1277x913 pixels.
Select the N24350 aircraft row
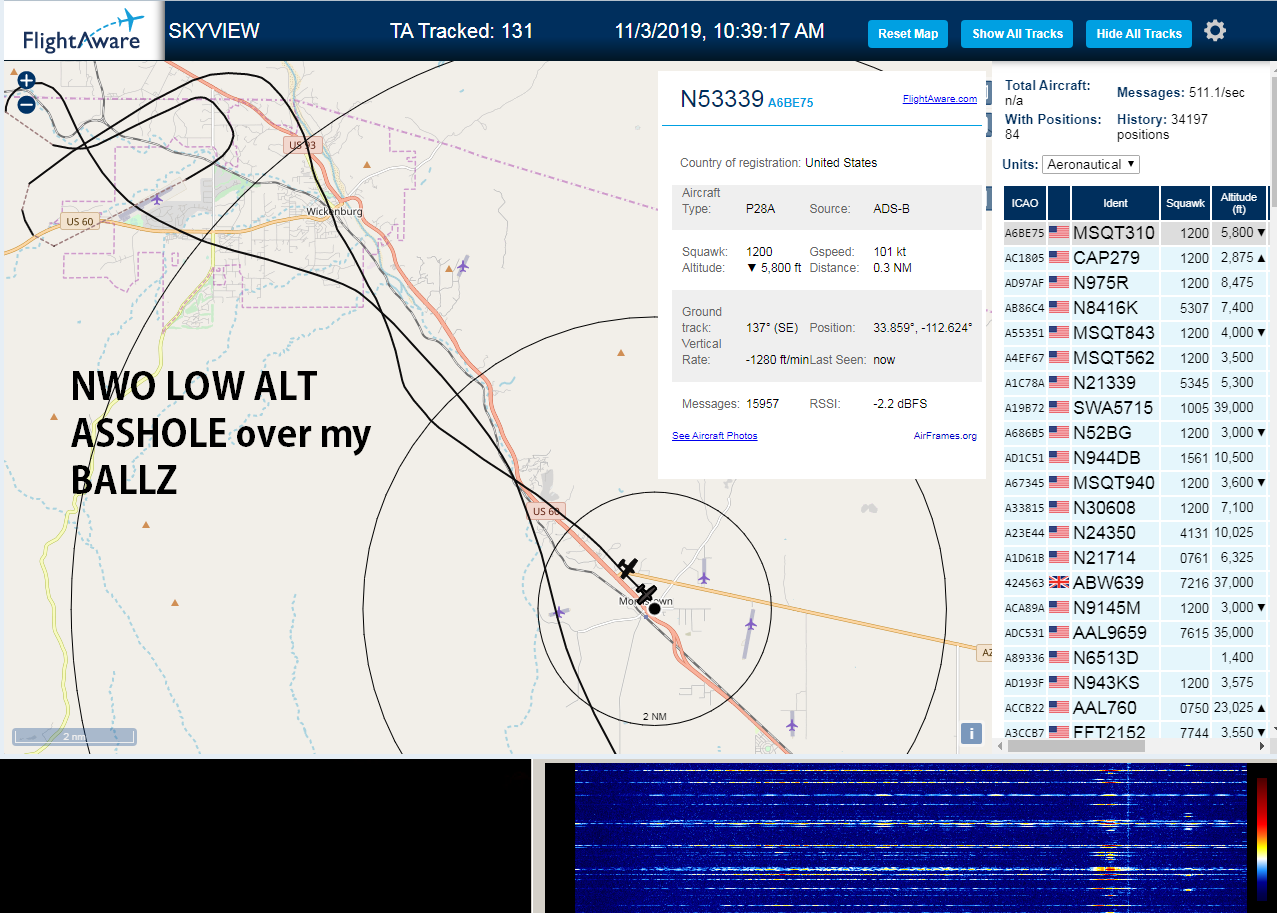tap(1135, 532)
